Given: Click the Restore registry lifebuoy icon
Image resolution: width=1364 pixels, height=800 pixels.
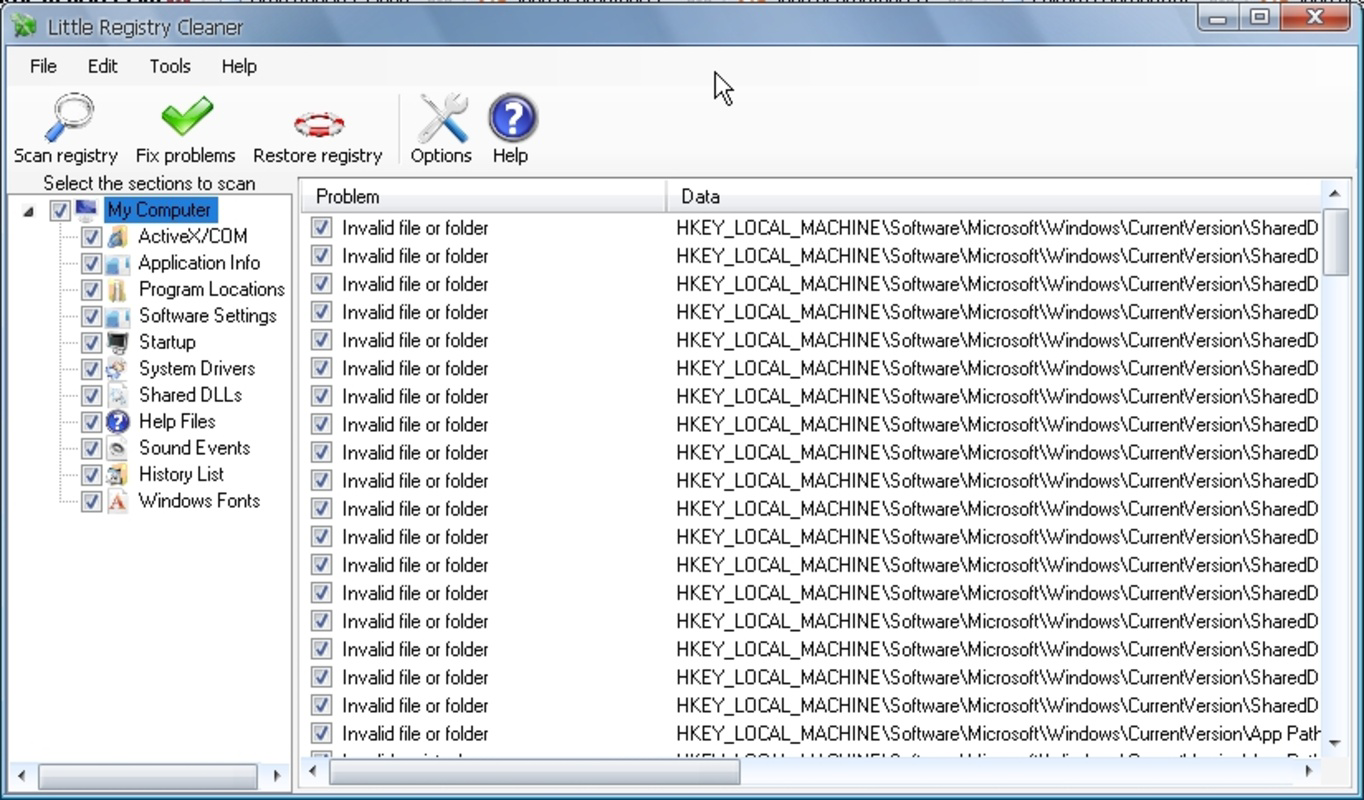Looking at the screenshot, I should tap(319, 125).
